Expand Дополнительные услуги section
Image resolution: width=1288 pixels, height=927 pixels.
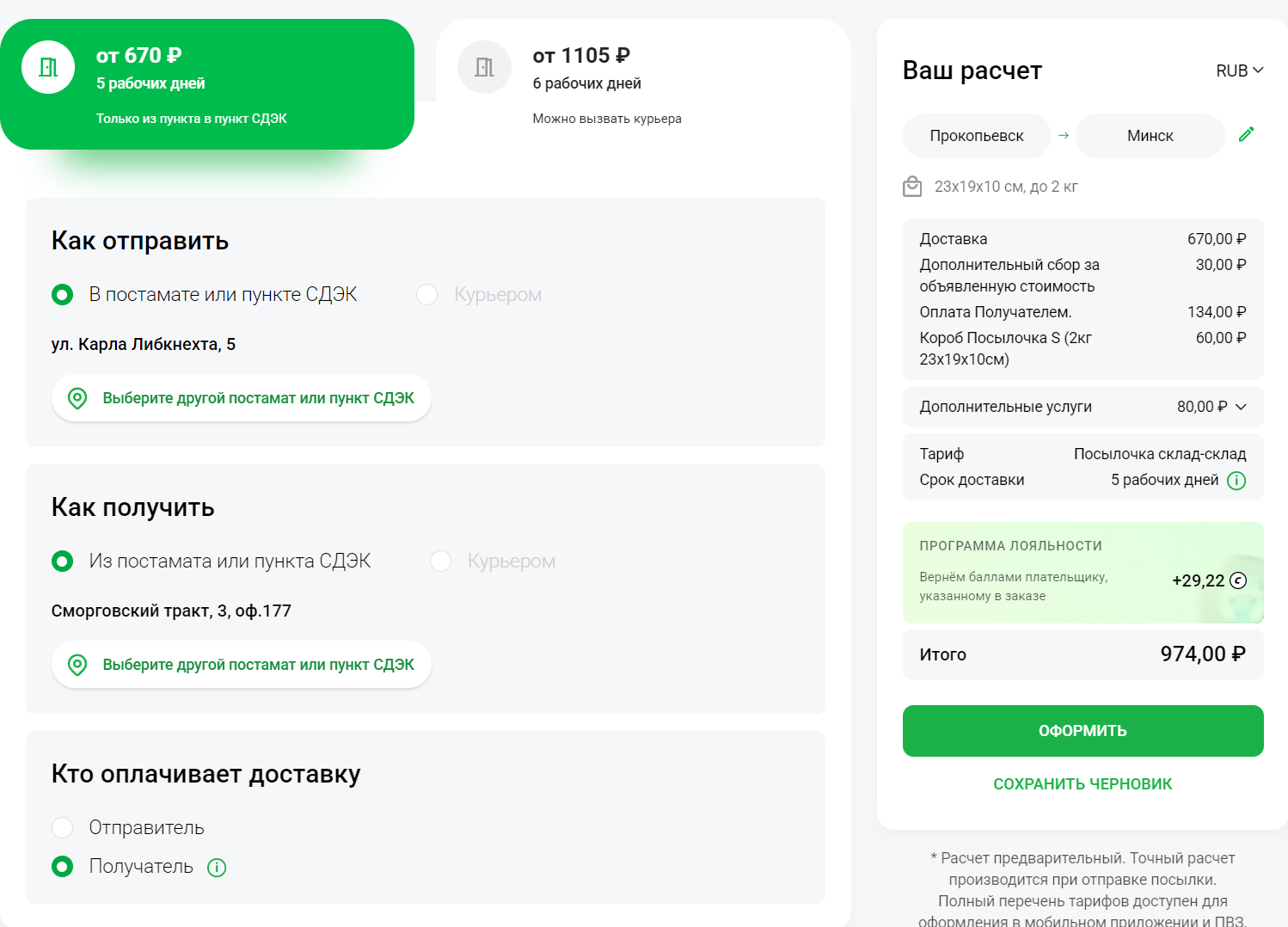click(x=1241, y=407)
